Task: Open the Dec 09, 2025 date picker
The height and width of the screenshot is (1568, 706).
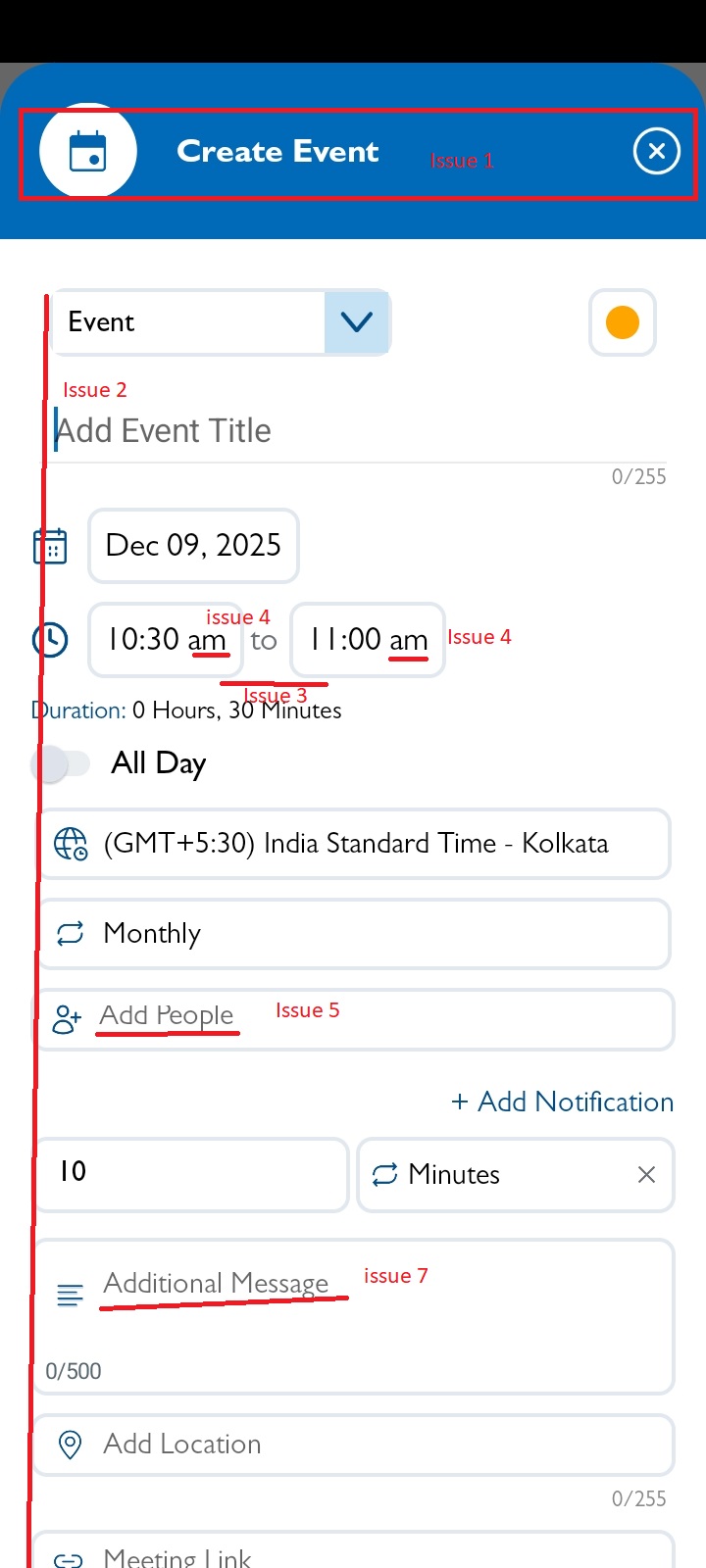Action: [x=193, y=546]
